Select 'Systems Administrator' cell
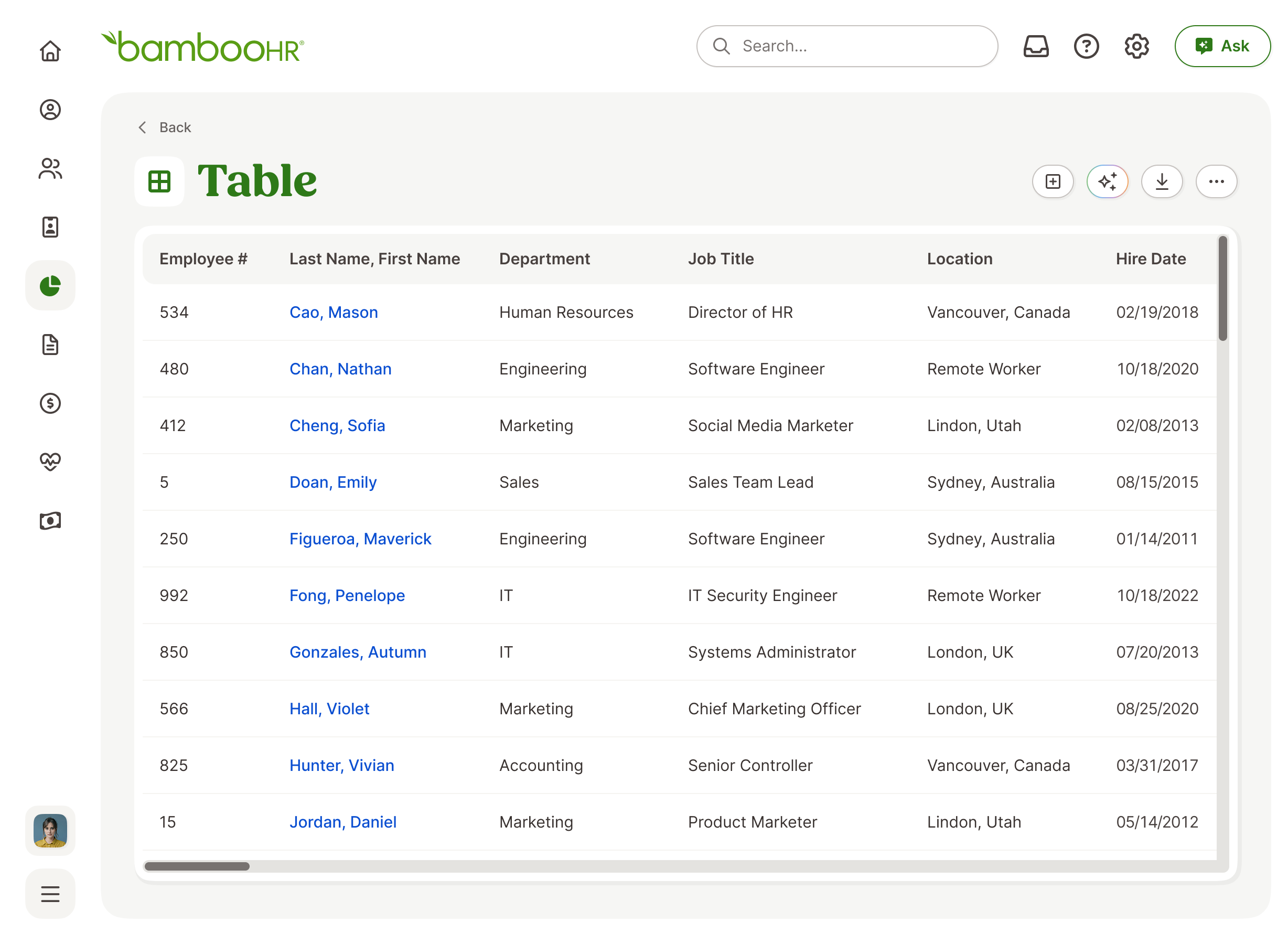This screenshot has width=1288, height=944. pos(771,651)
